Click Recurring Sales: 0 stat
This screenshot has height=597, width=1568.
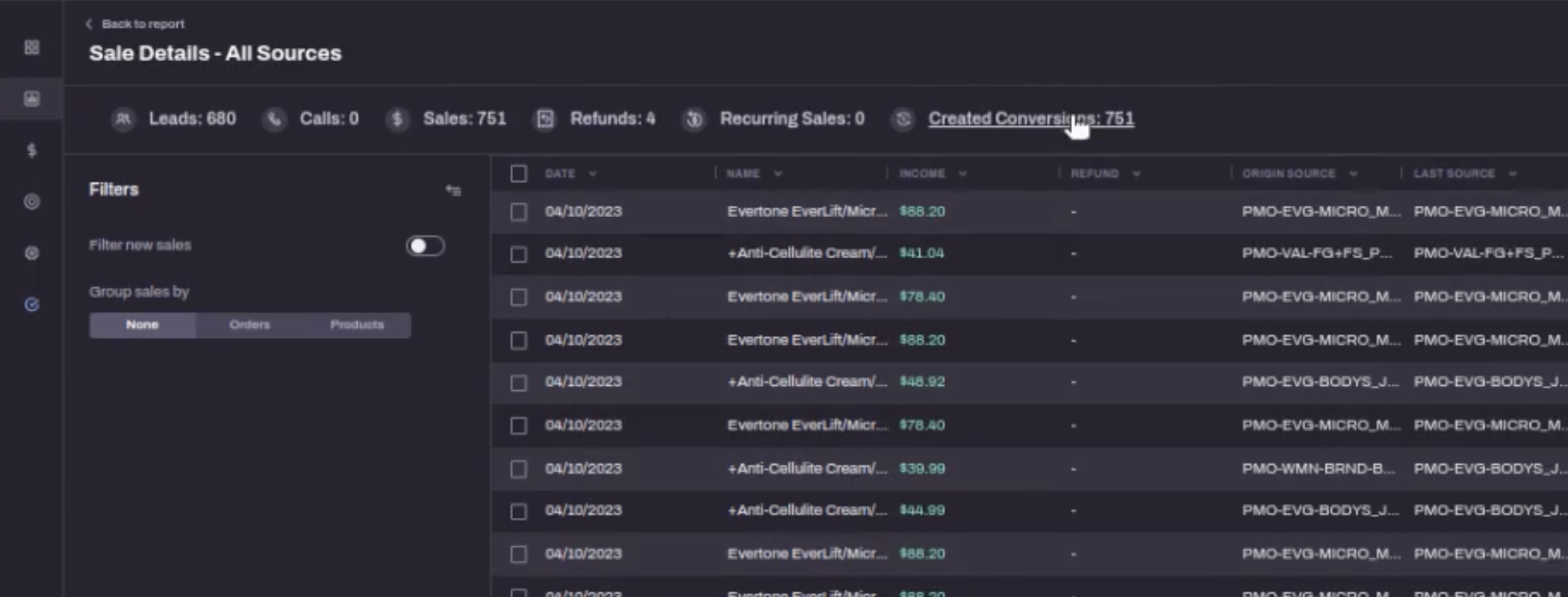pyautogui.click(x=792, y=119)
